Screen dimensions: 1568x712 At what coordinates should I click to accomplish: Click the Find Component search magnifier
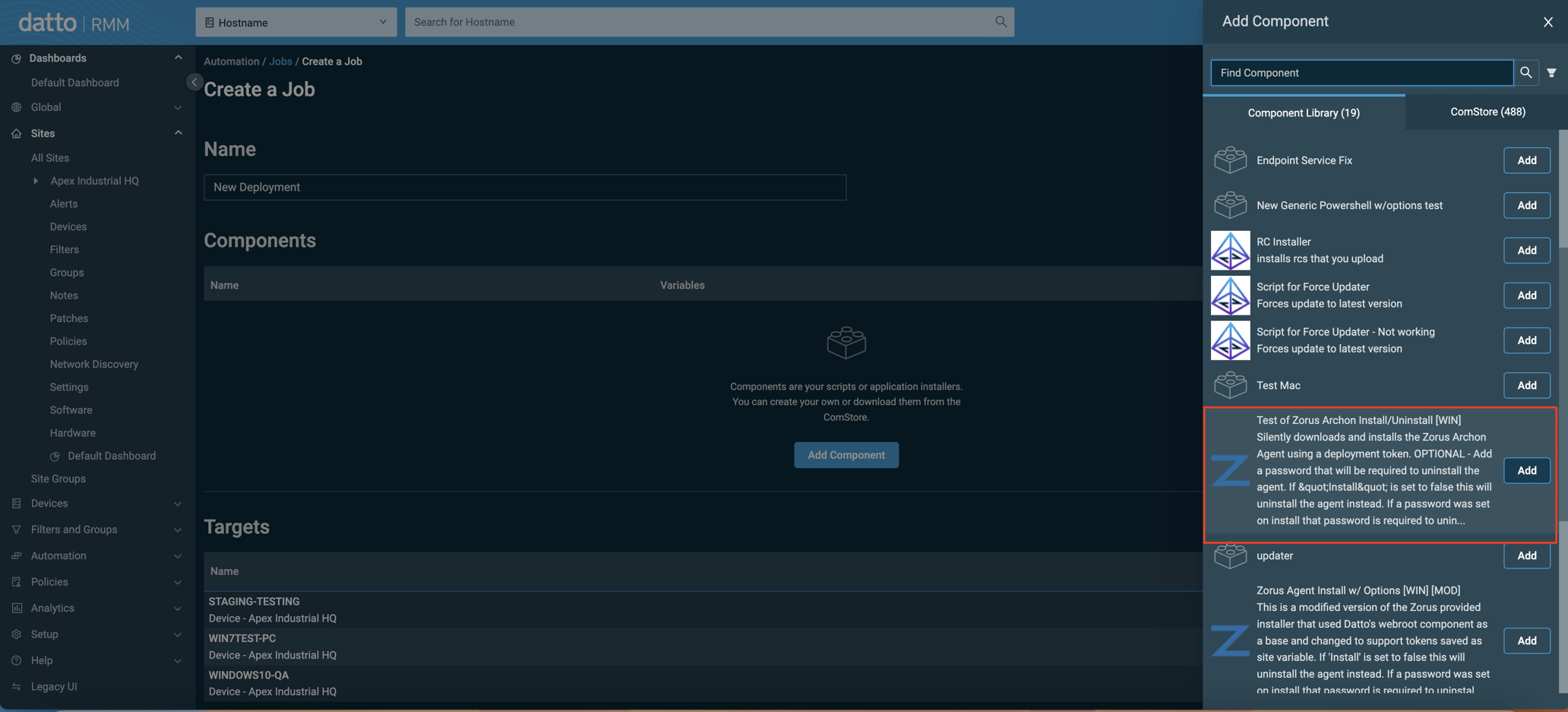1527,73
